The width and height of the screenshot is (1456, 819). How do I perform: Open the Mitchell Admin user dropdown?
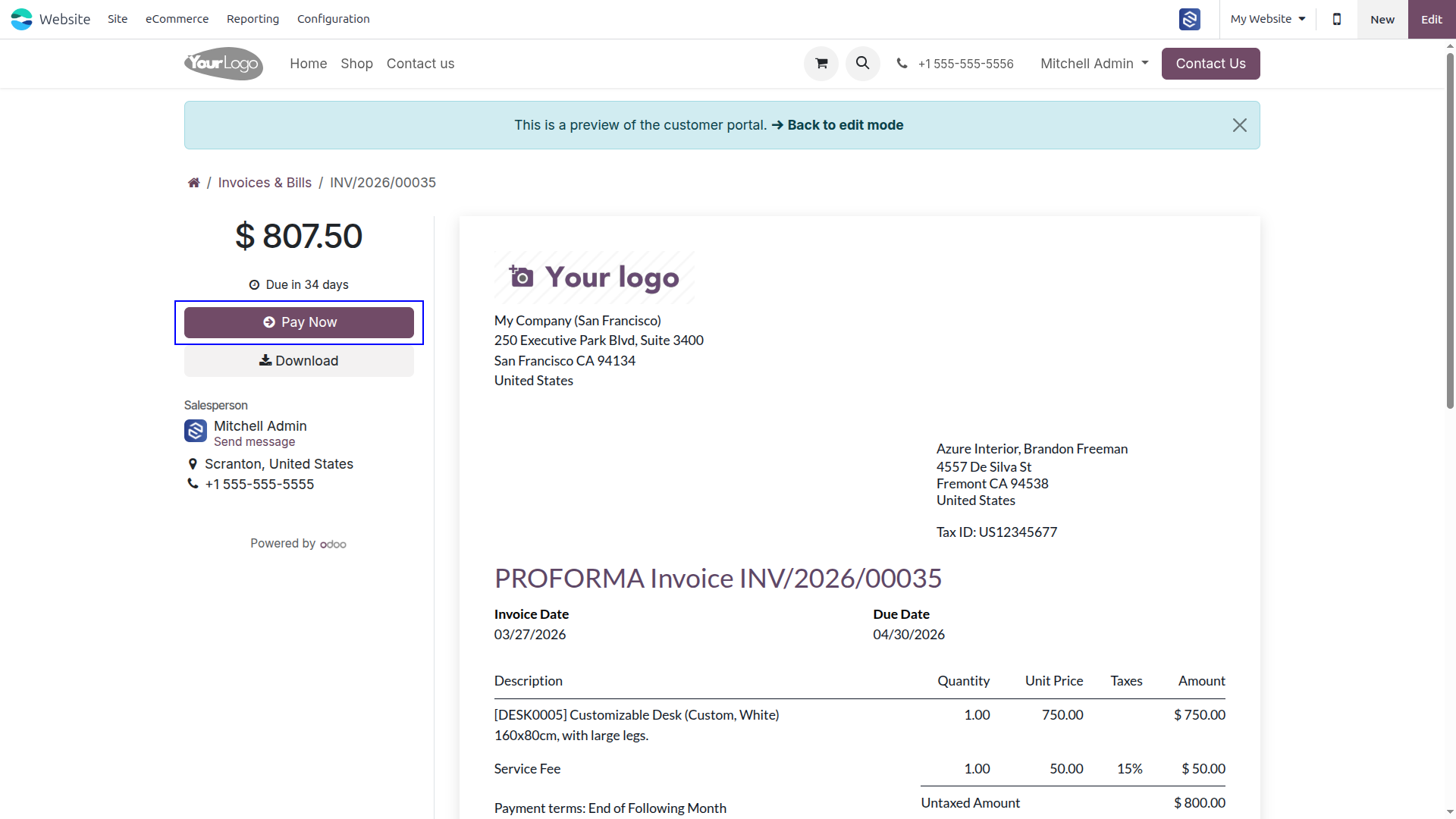click(x=1094, y=64)
